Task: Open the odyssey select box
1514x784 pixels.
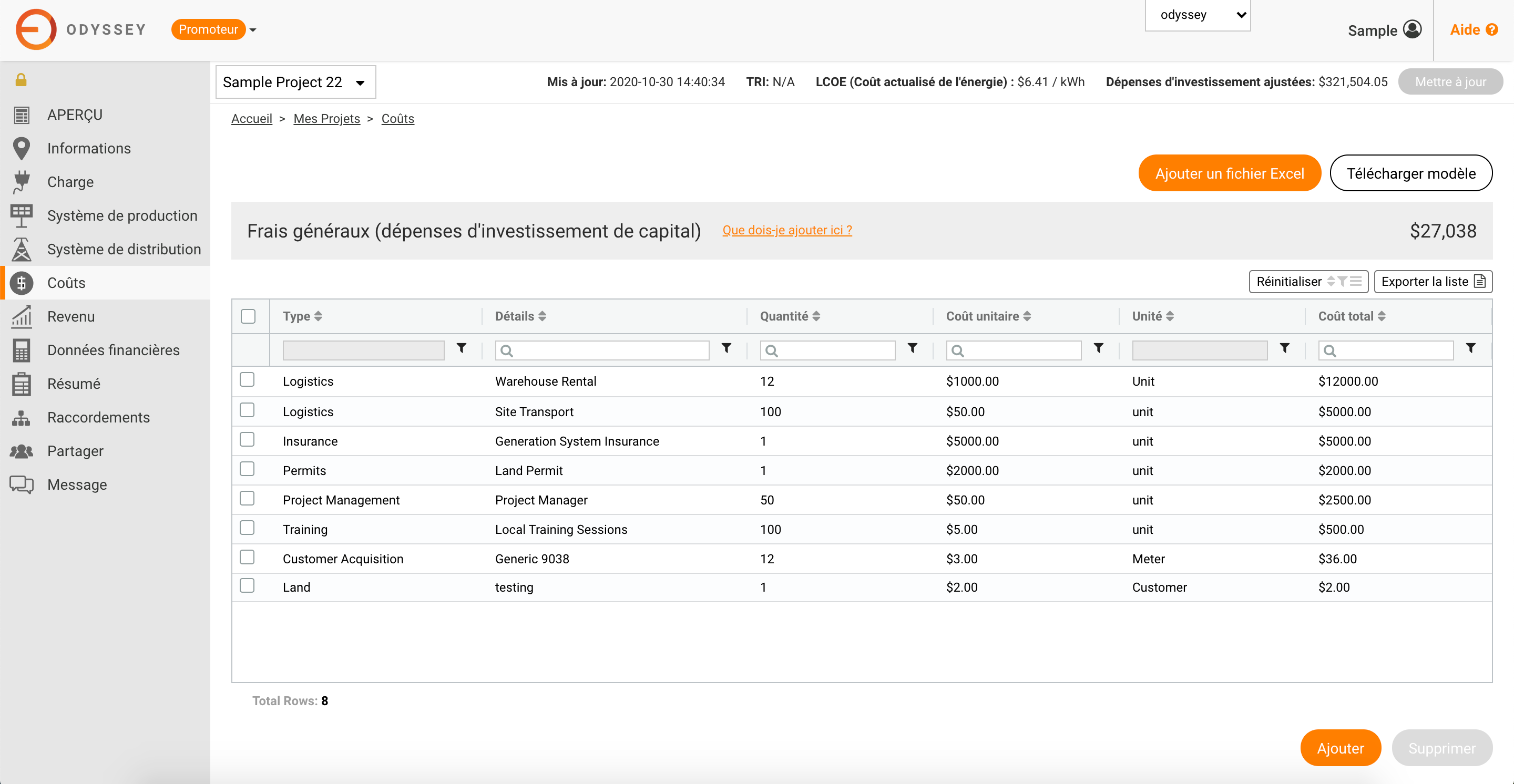Action: [x=1197, y=15]
